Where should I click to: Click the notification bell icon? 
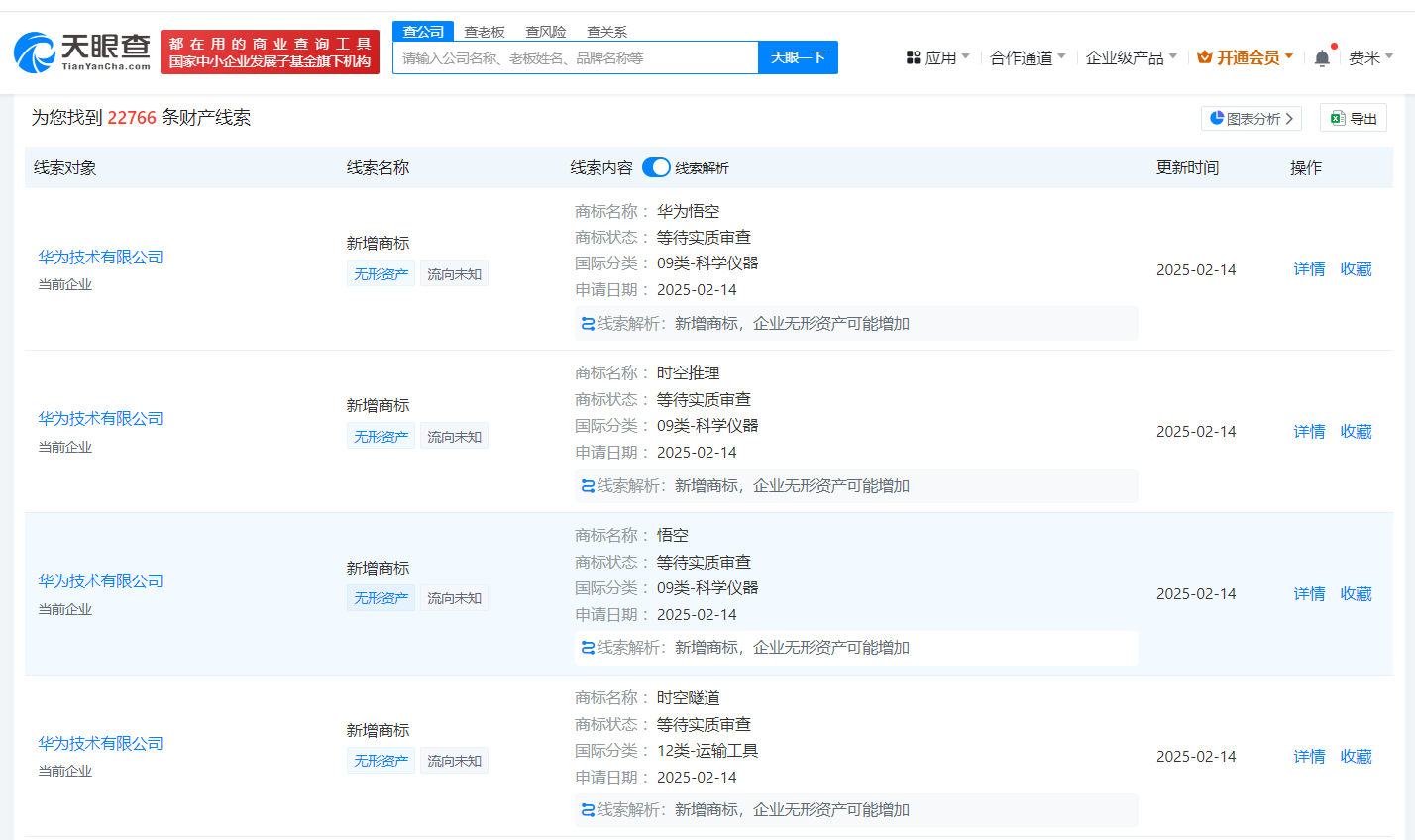pyautogui.click(x=1322, y=58)
